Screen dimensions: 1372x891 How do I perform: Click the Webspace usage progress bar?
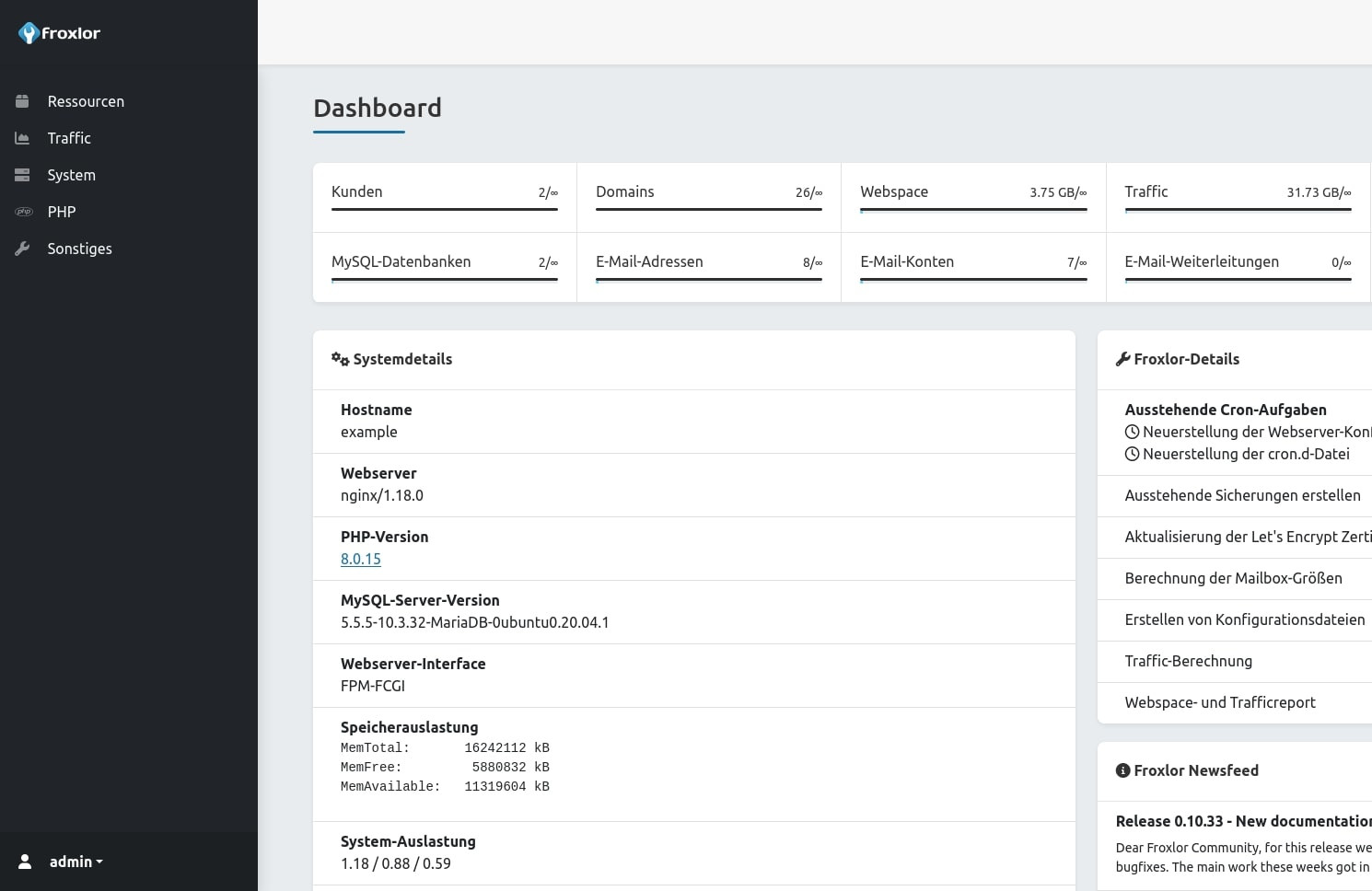pyautogui.click(x=973, y=210)
